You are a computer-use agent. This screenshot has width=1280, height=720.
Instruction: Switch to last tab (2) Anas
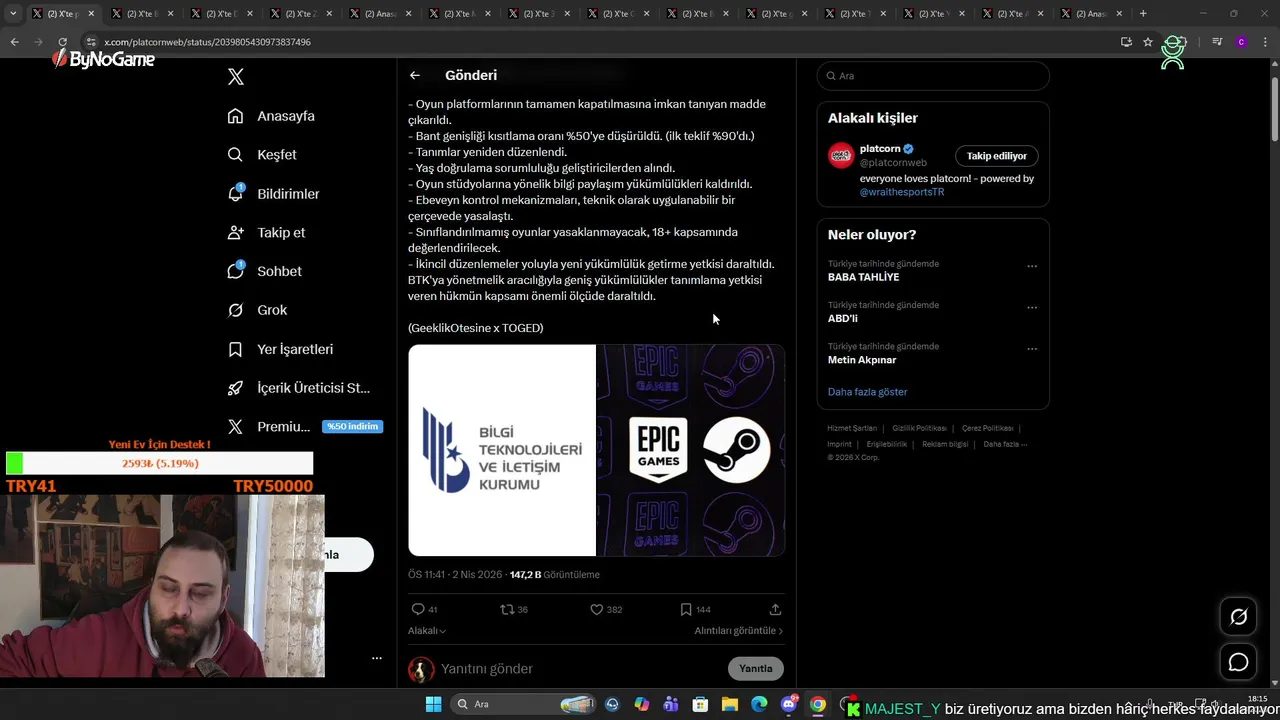[1092, 14]
